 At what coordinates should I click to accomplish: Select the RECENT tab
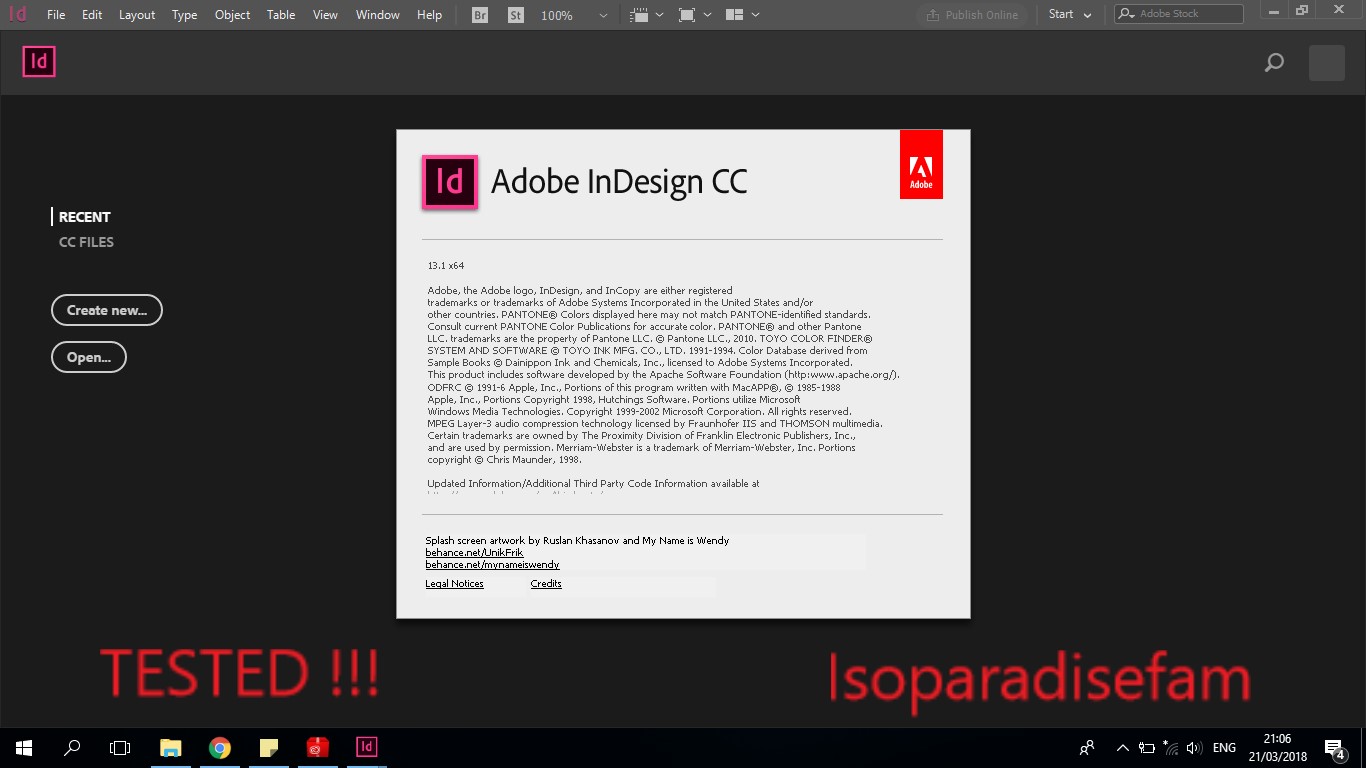click(x=85, y=217)
